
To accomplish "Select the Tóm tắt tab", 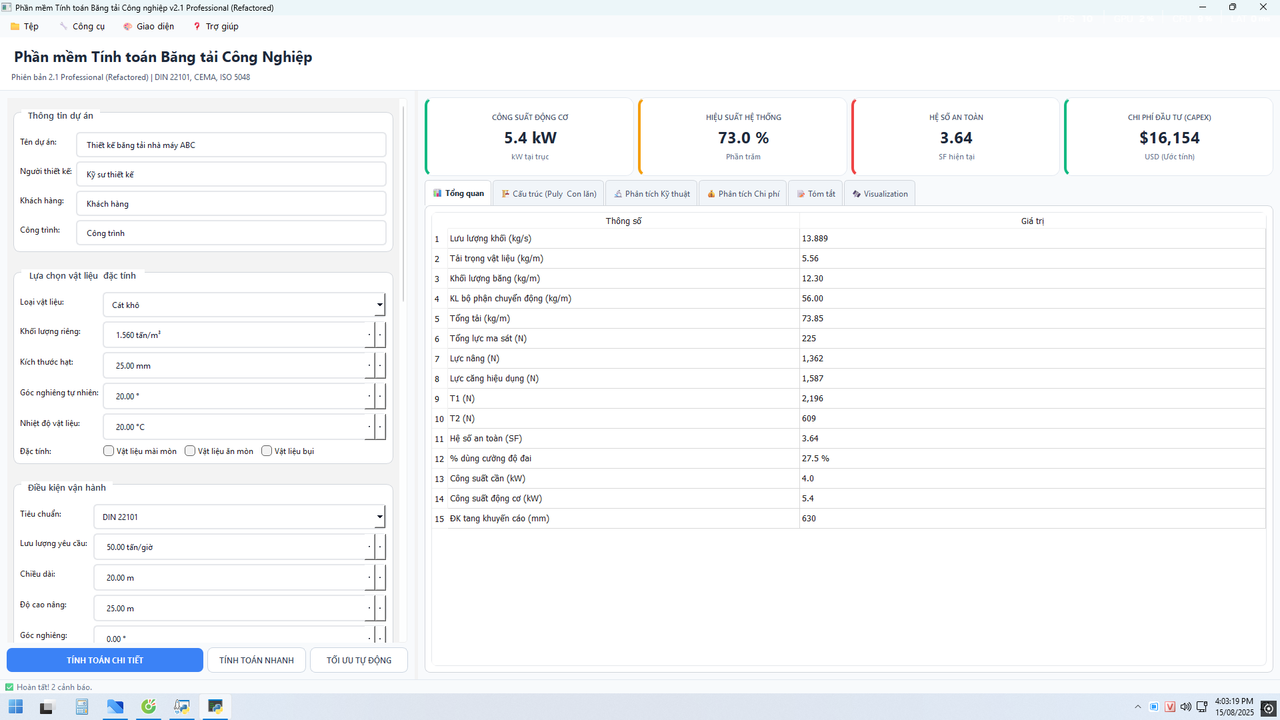I will [x=815, y=193].
